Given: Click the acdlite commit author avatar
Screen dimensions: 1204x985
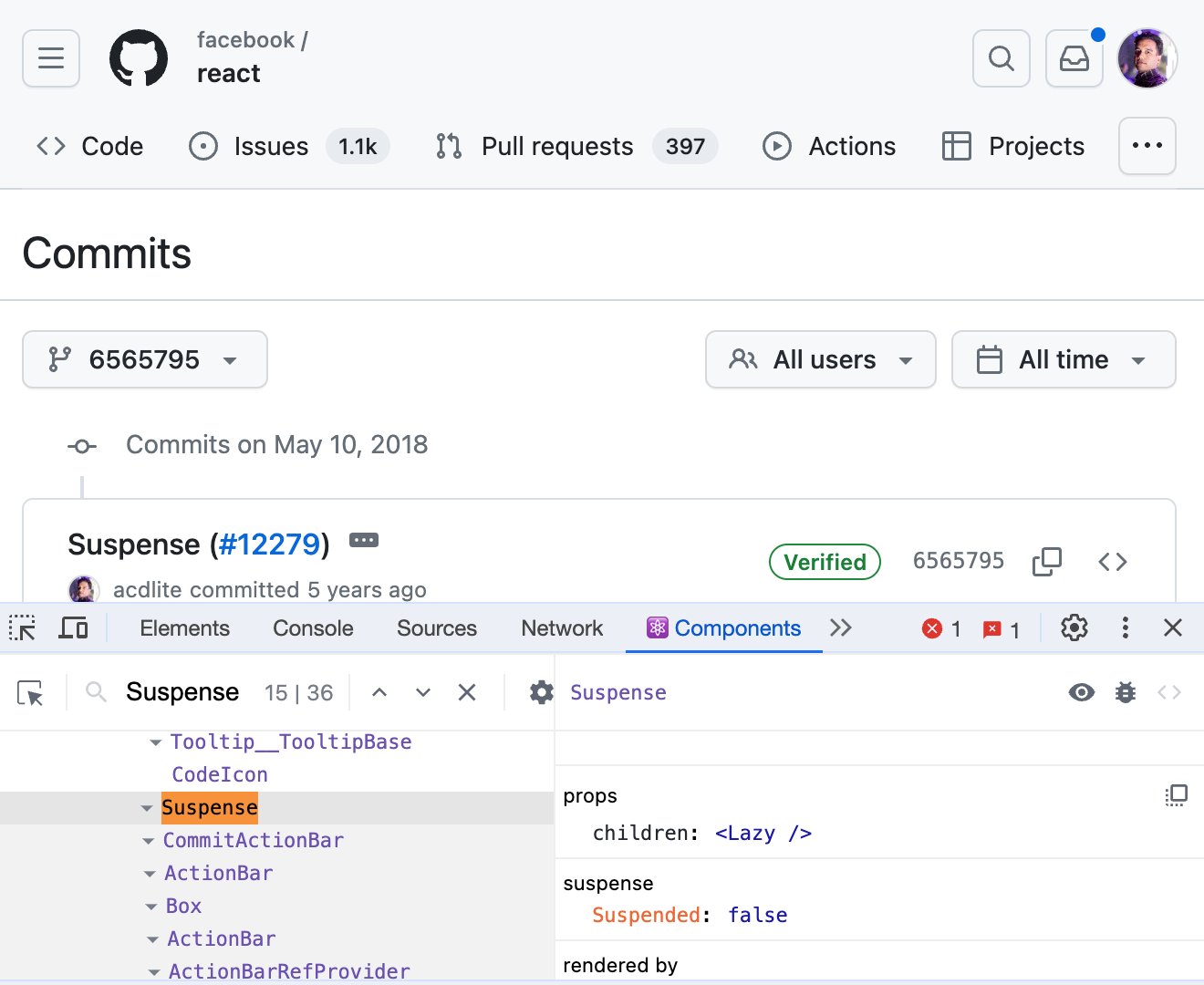Looking at the screenshot, I should tap(84, 589).
